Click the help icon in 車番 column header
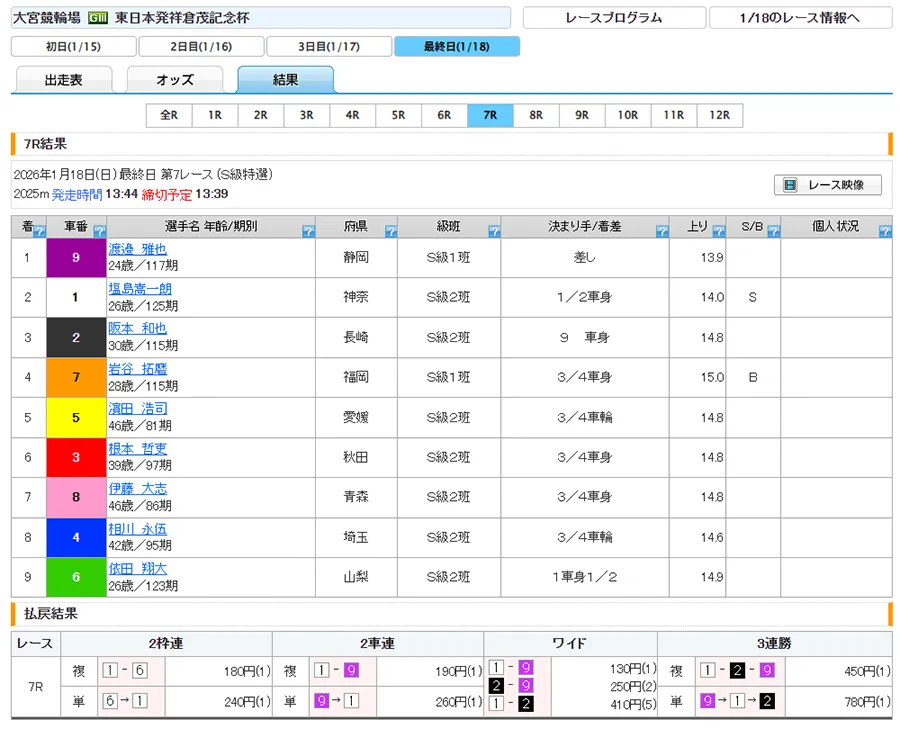 100,231
